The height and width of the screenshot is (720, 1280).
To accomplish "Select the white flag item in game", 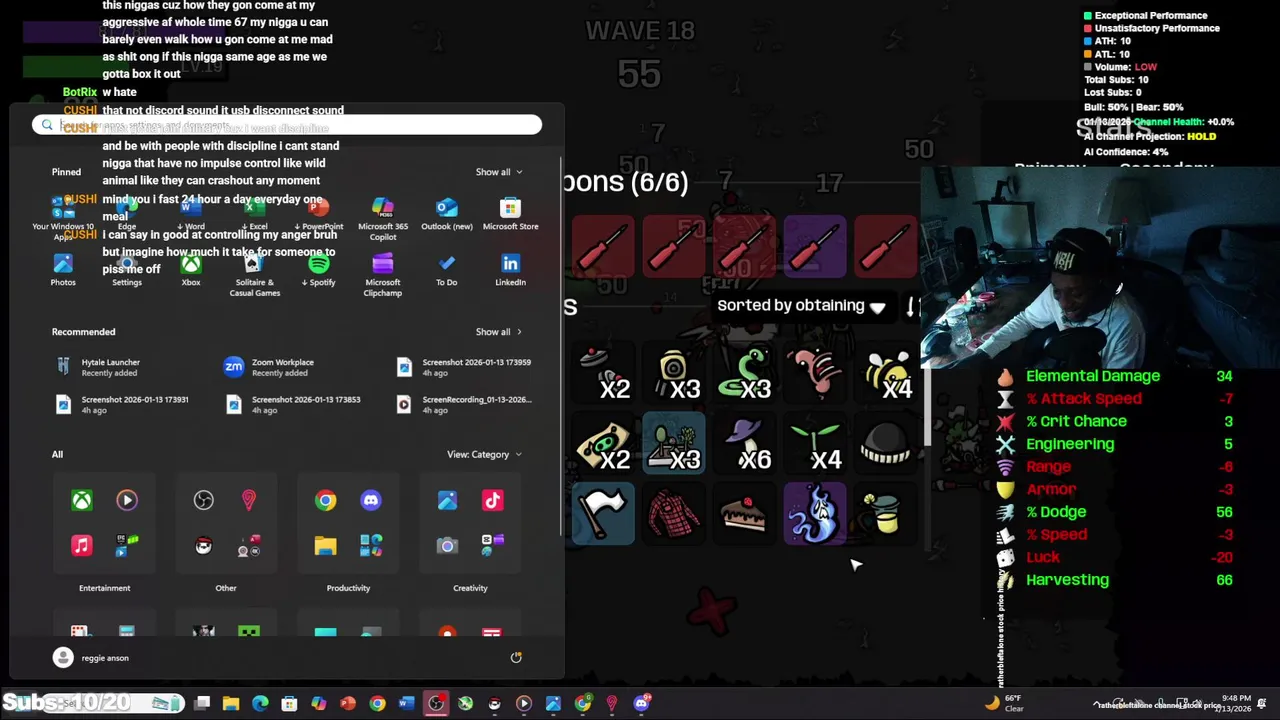I will 603,514.
